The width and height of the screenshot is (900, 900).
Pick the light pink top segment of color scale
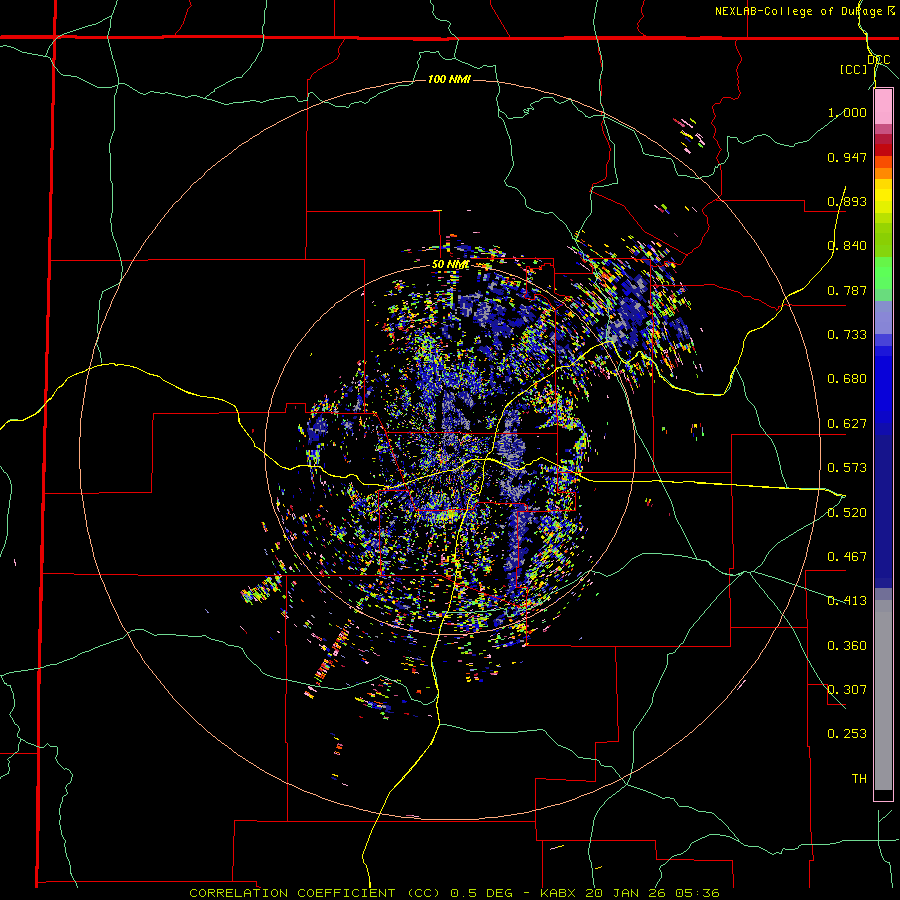point(883,107)
